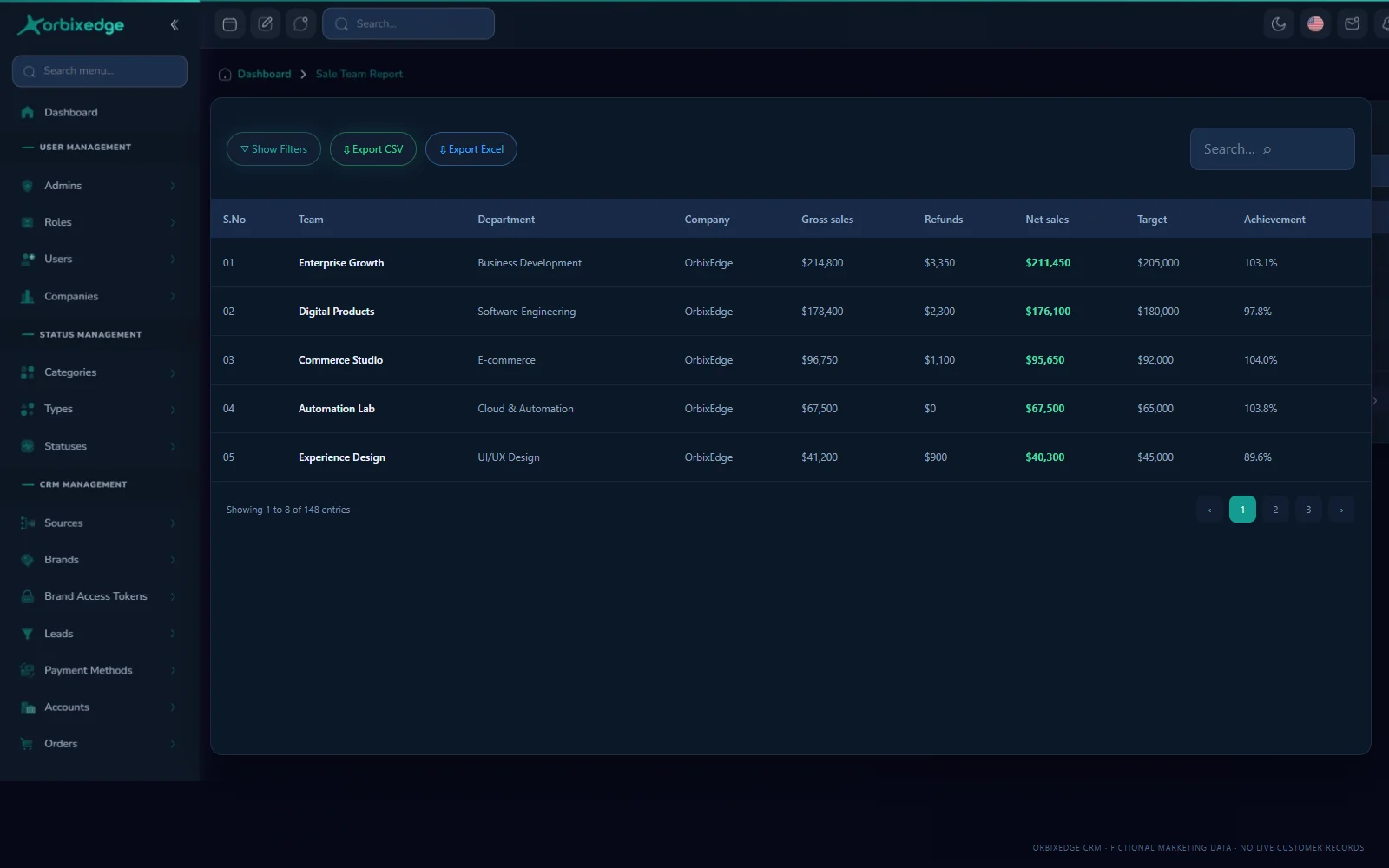Viewport: 1389px width, 868px height.
Task: Click the breadcrumb home icon
Action: [x=225, y=75]
